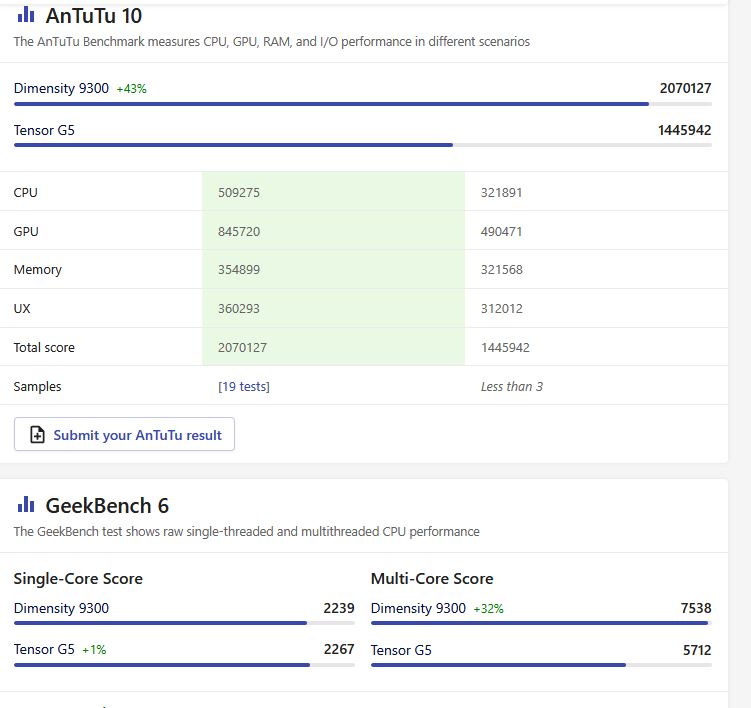Click the +43% Dimensity 9300 percentage badge
Screen dimensions: 751x708
coord(131,89)
